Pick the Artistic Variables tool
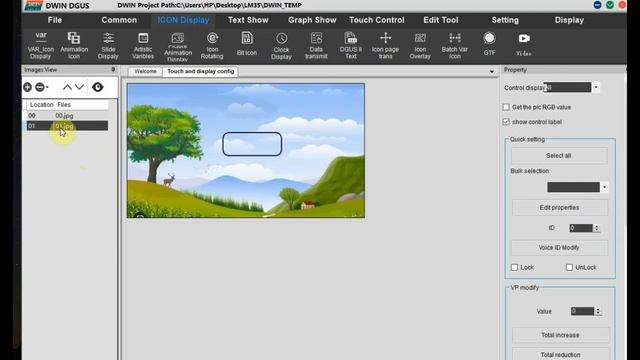 click(143, 45)
